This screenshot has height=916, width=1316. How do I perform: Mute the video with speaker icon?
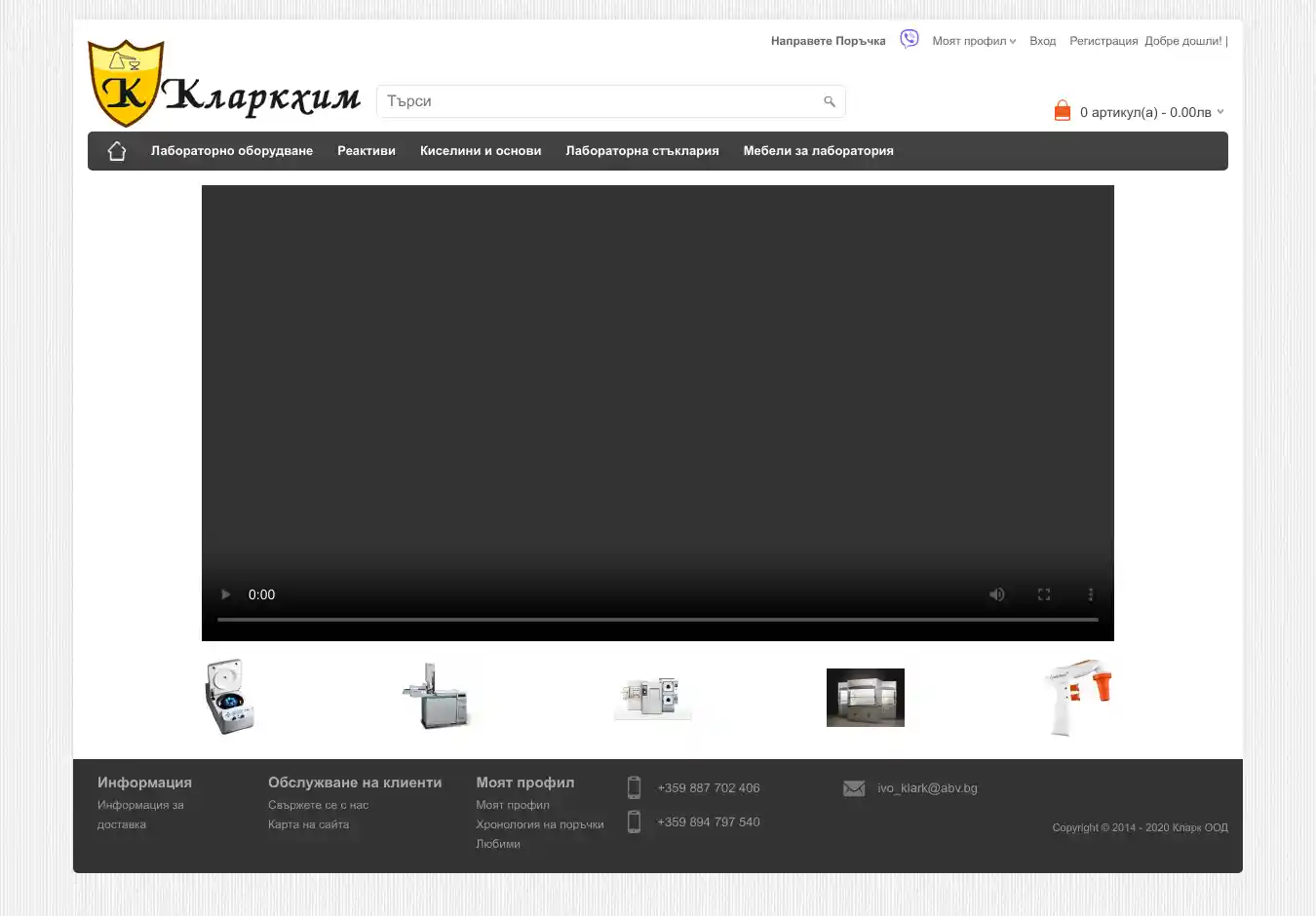tap(996, 594)
